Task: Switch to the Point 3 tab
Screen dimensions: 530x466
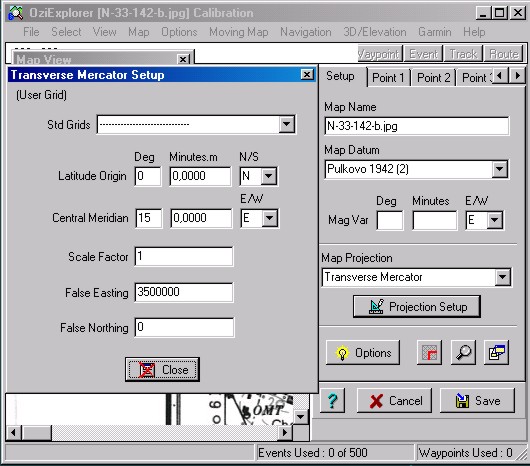Action: (474, 78)
